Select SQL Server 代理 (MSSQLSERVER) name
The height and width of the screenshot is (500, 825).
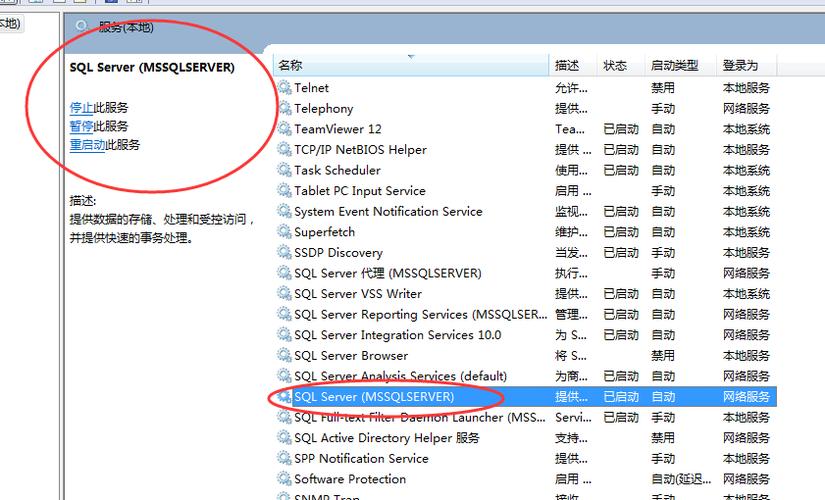click(x=388, y=273)
